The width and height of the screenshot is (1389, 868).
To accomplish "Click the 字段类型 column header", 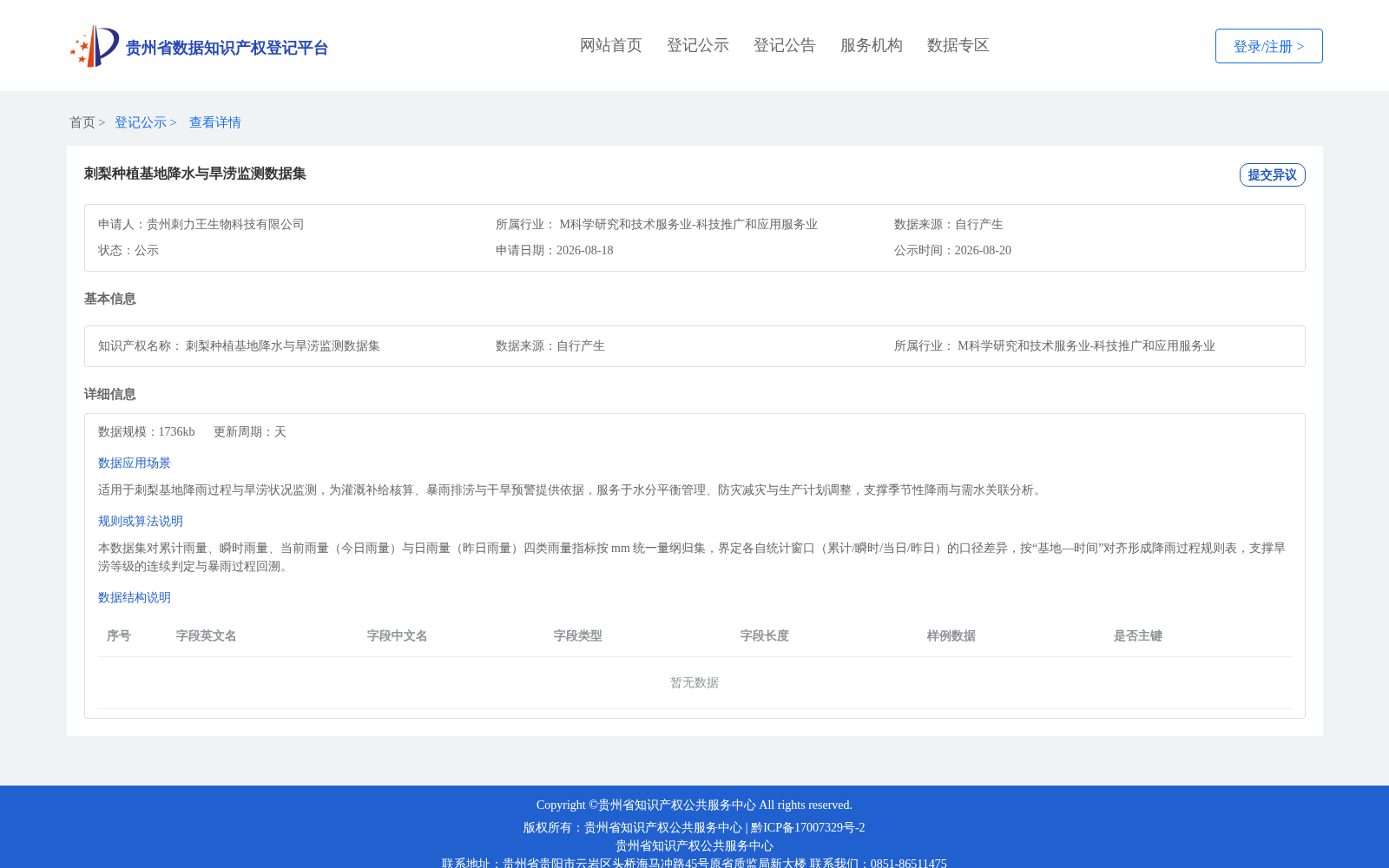I will tap(578, 635).
